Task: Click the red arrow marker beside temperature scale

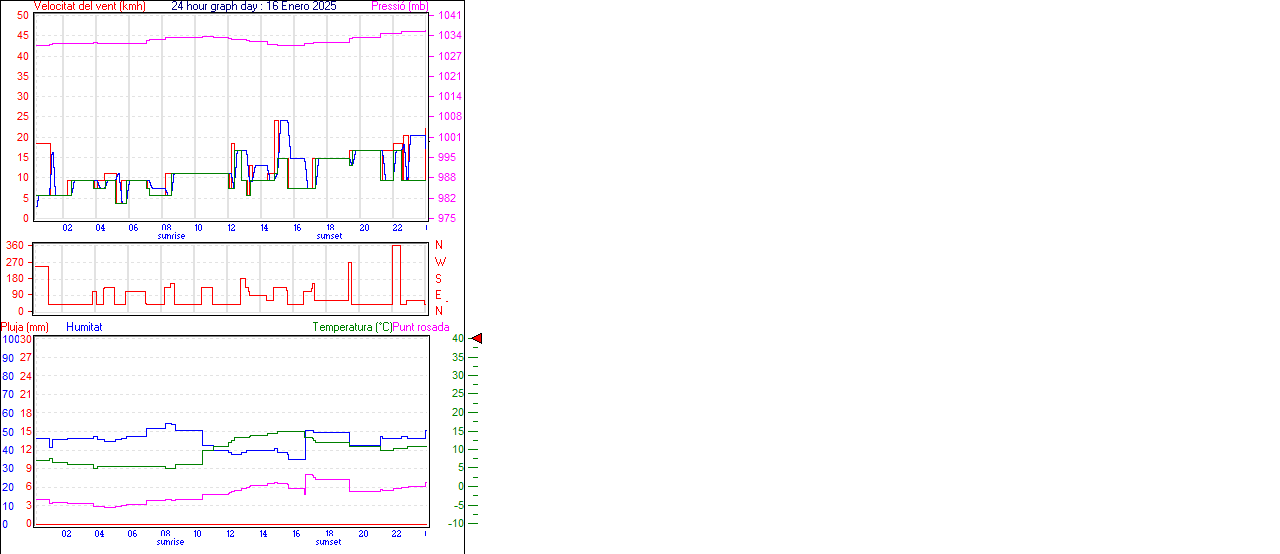Action: [x=477, y=339]
